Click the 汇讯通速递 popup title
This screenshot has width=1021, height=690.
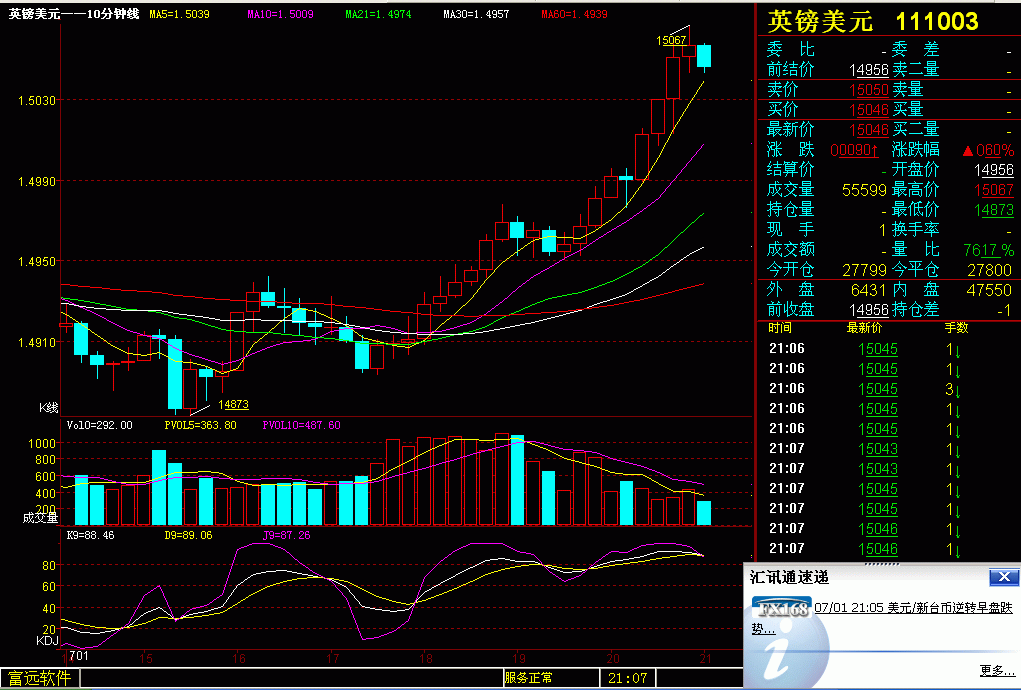tap(789, 577)
